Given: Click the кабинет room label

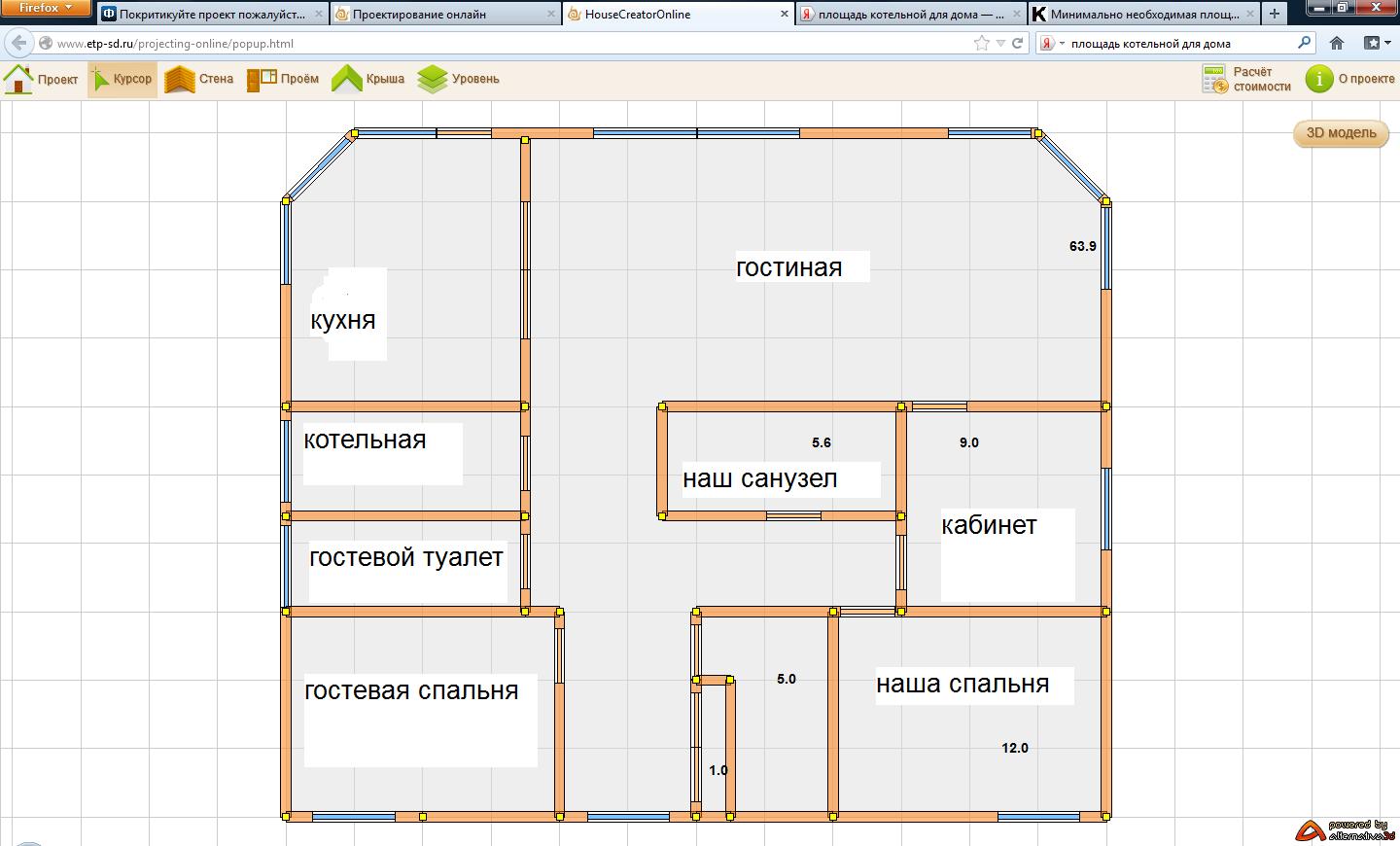Looking at the screenshot, I should (990, 525).
